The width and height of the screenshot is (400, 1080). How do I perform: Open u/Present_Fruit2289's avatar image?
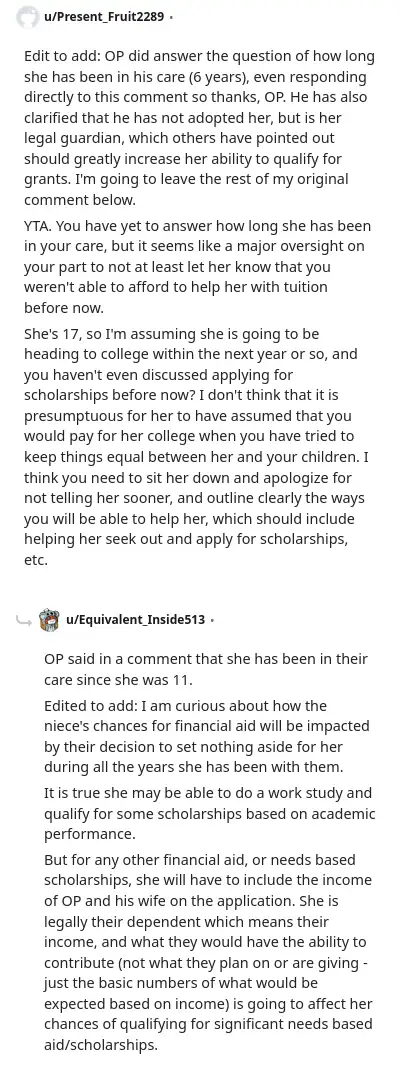pyautogui.click(x=27, y=17)
